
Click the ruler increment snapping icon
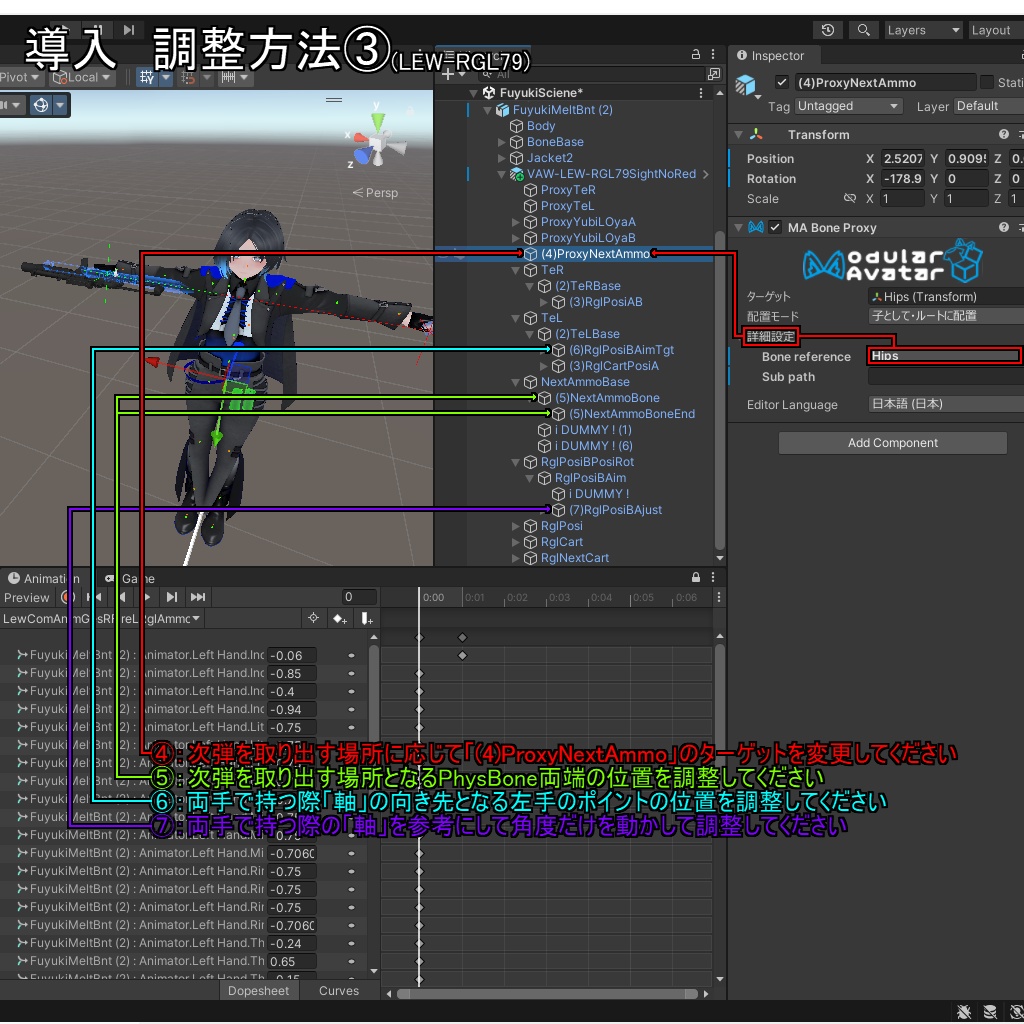pos(228,78)
